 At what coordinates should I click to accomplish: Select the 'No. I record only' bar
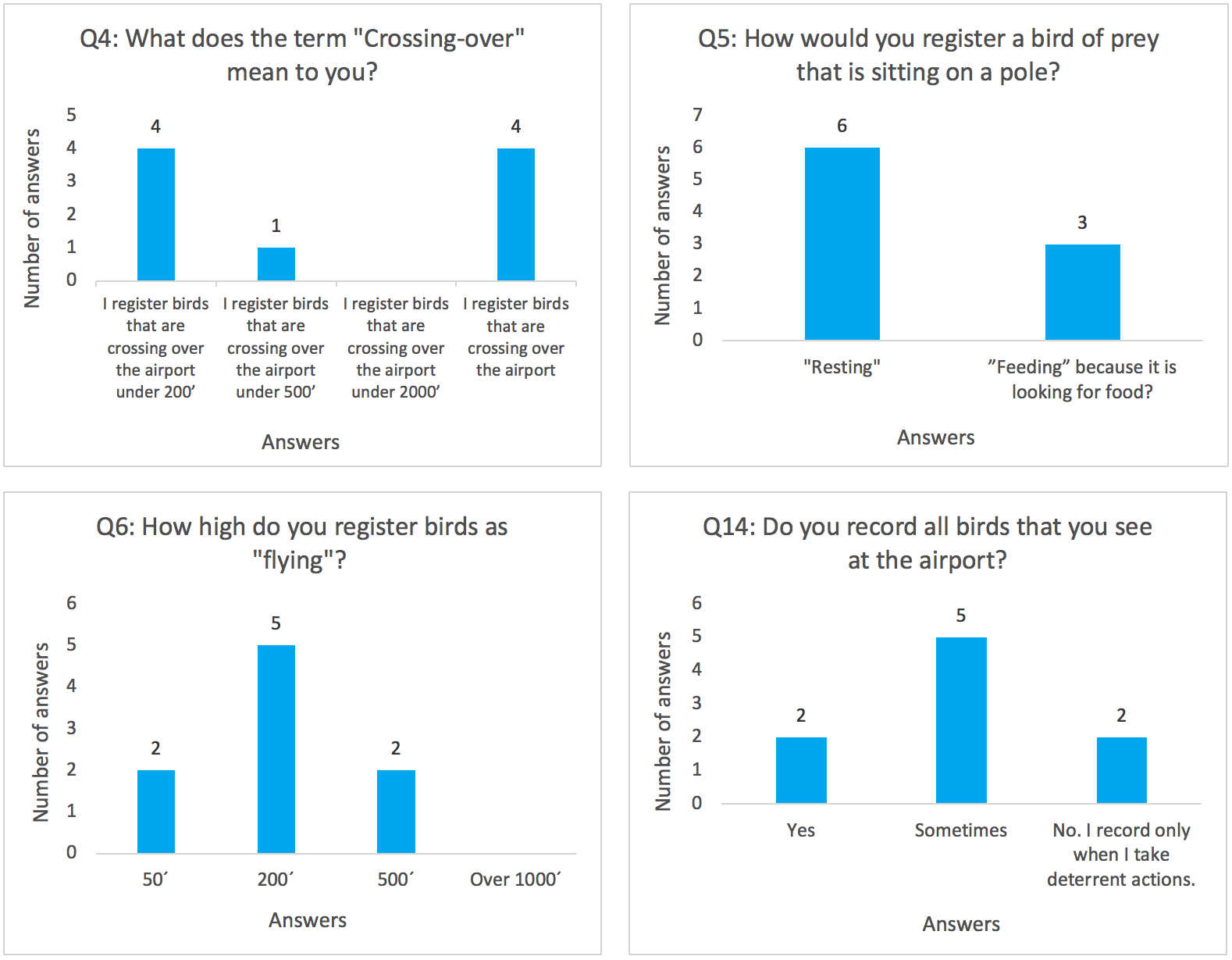pyautogui.click(x=1121, y=770)
